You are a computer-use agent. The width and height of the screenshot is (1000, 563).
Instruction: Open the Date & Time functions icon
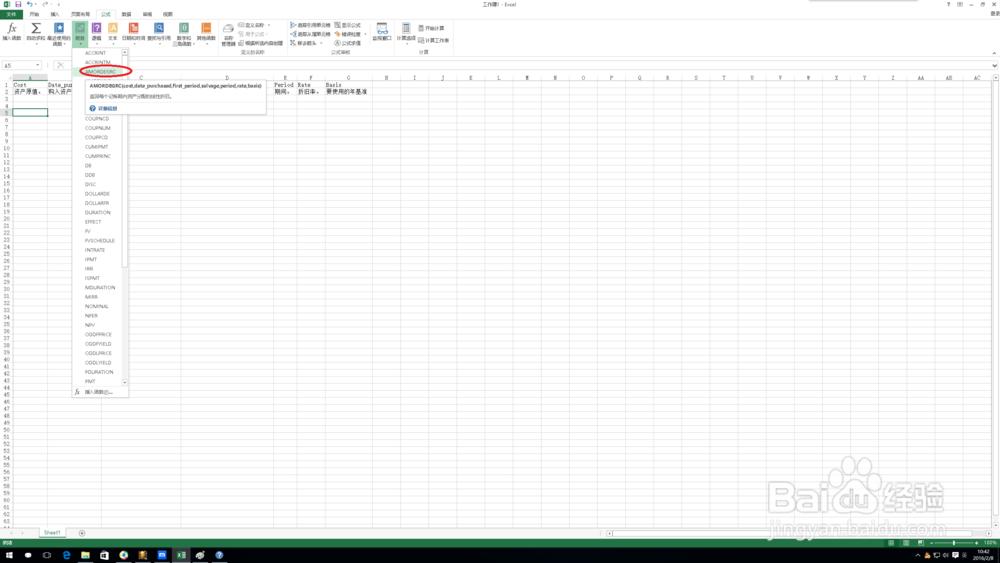[x=133, y=33]
